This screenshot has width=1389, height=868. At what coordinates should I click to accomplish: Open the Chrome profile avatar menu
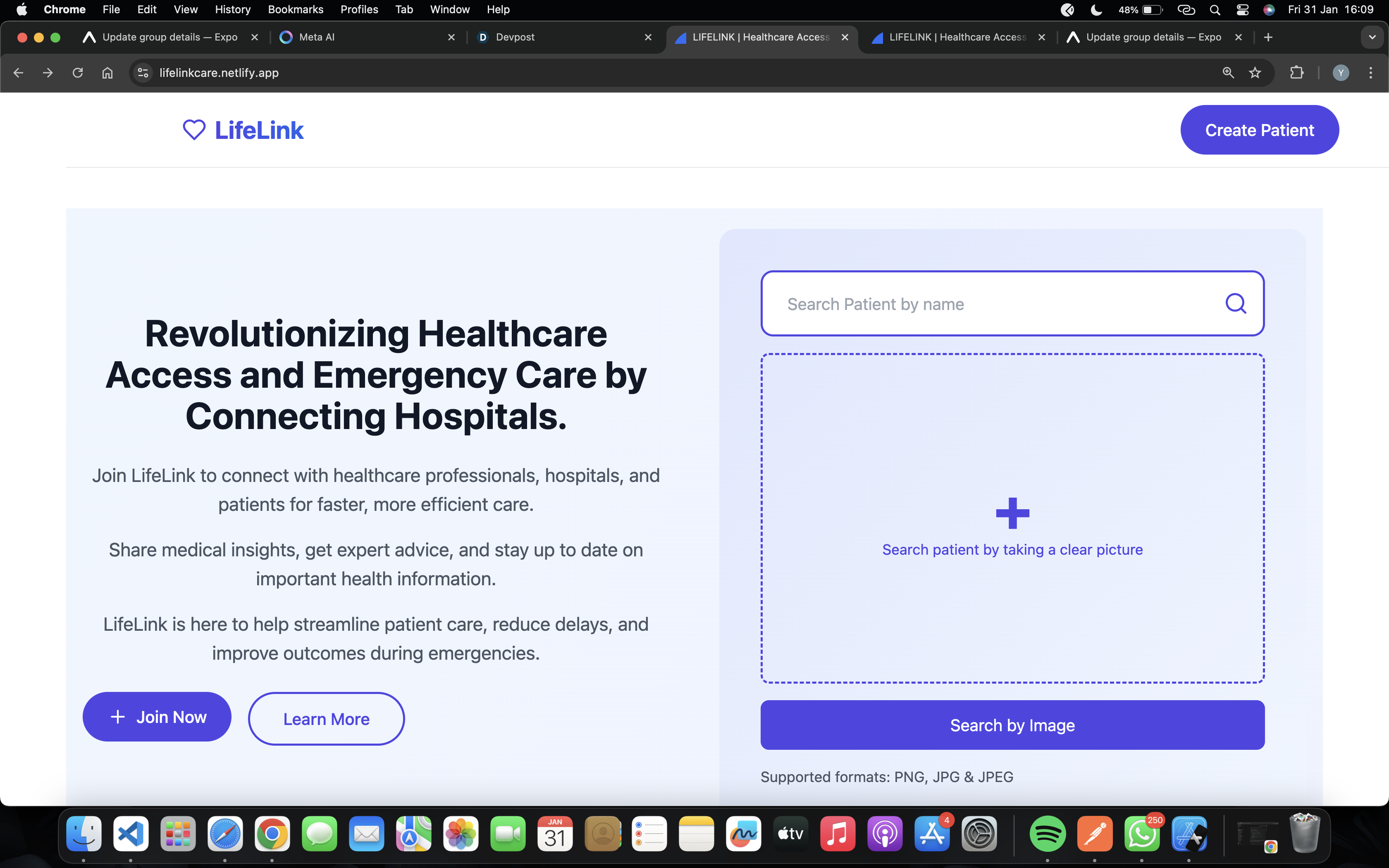pos(1340,73)
